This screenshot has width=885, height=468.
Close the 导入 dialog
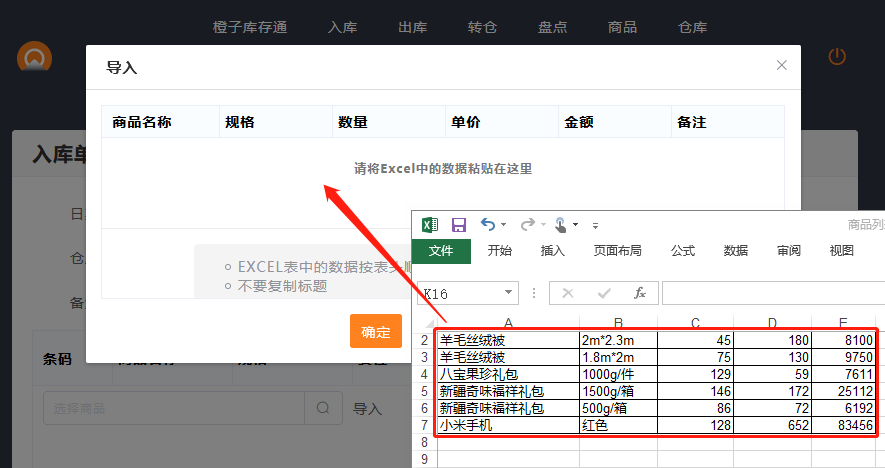782,66
